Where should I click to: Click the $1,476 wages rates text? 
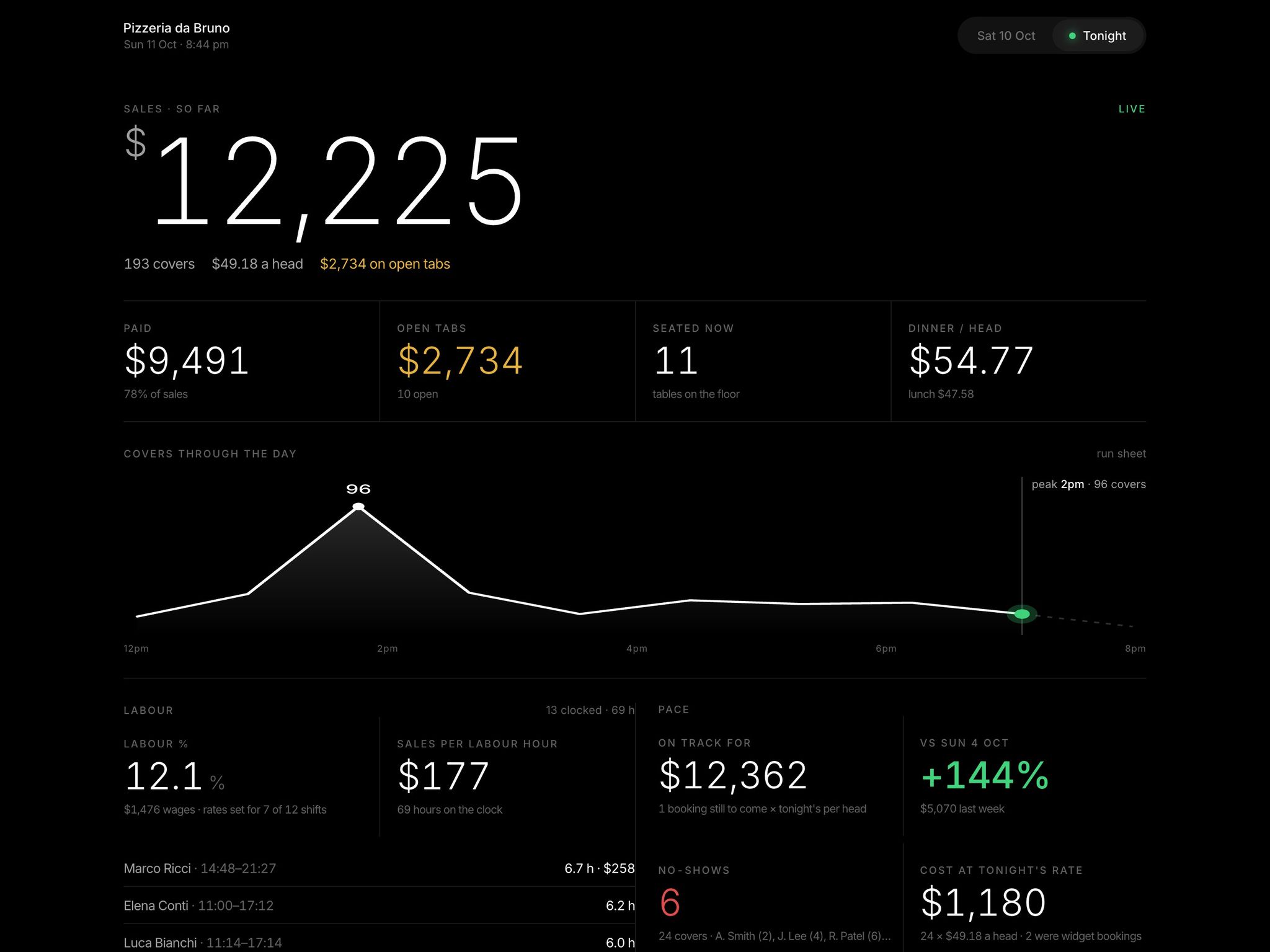click(x=225, y=810)
